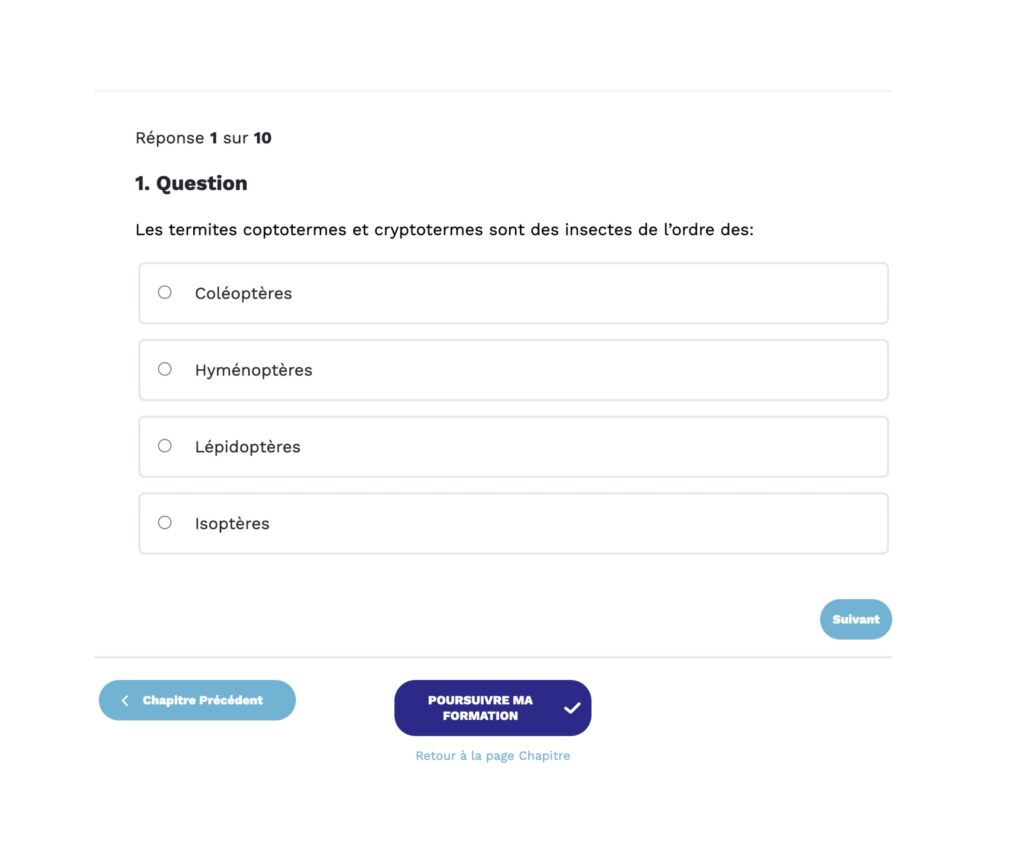This screenshot has width=1024, height=855.
Task: Click the Hyménoptères answer box
Action: tap(512, 369)
